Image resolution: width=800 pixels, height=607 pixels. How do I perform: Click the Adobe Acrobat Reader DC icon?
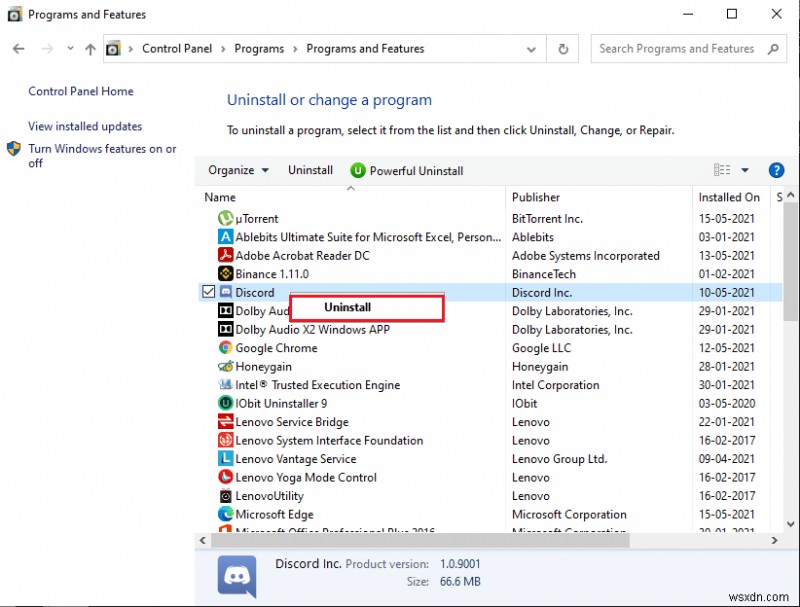225,255
